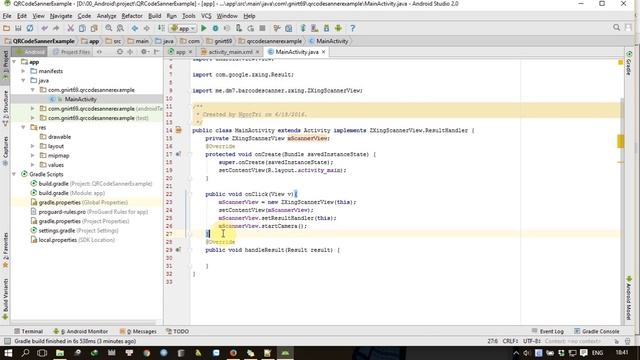Switch to the Project Files view tab

pos(71,52)
